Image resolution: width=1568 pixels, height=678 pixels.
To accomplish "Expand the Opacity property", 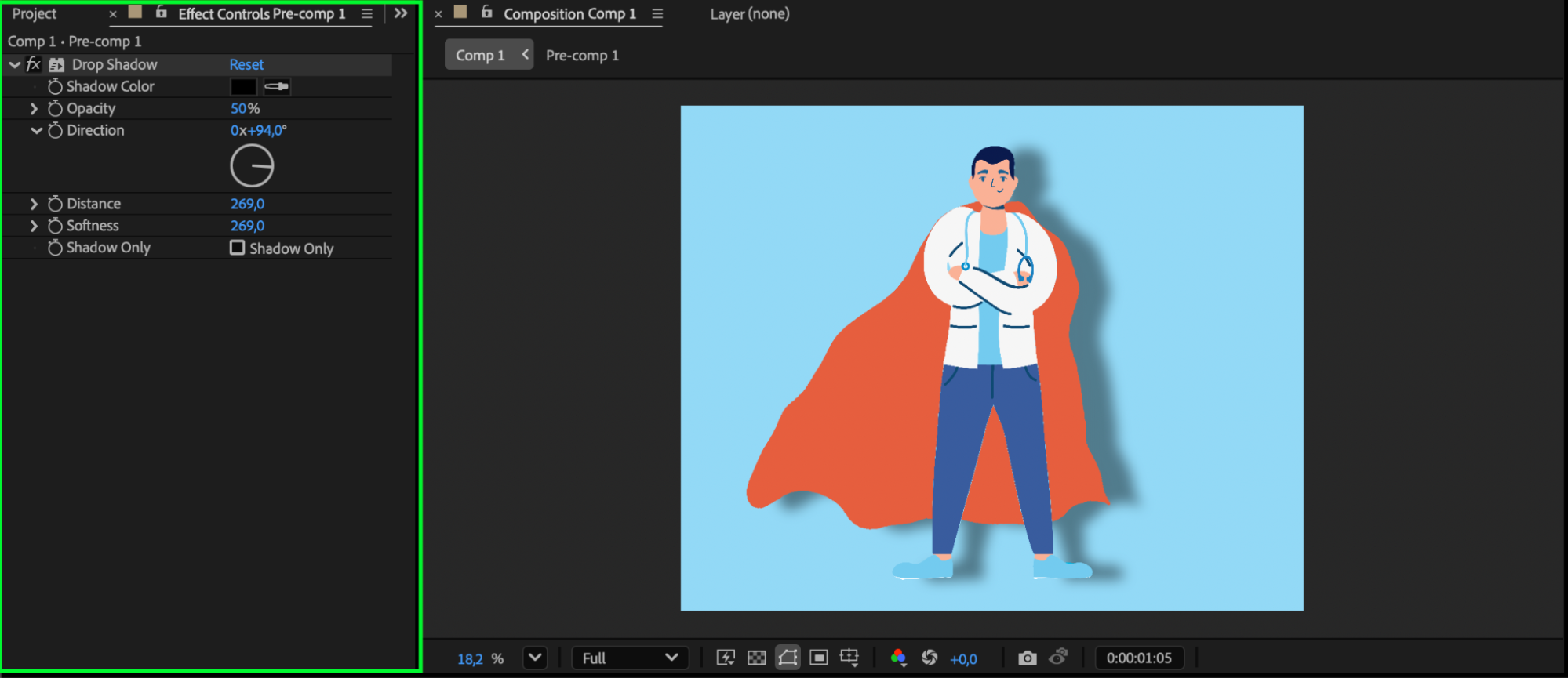I will [34, 108].
